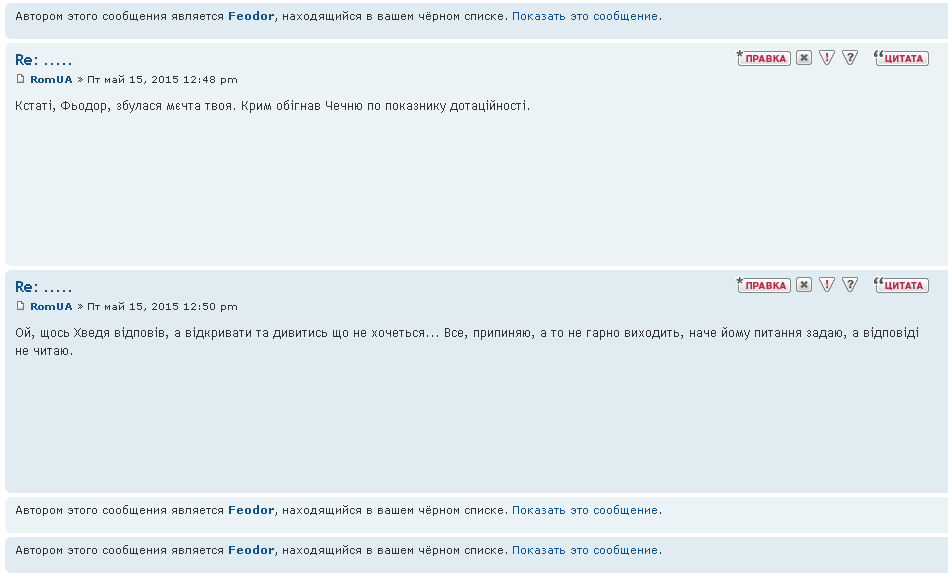Click ПРАВКА edit button on 12:50 post
The height and width of the screenshot is (577, 948).
[x=764, y=285]
